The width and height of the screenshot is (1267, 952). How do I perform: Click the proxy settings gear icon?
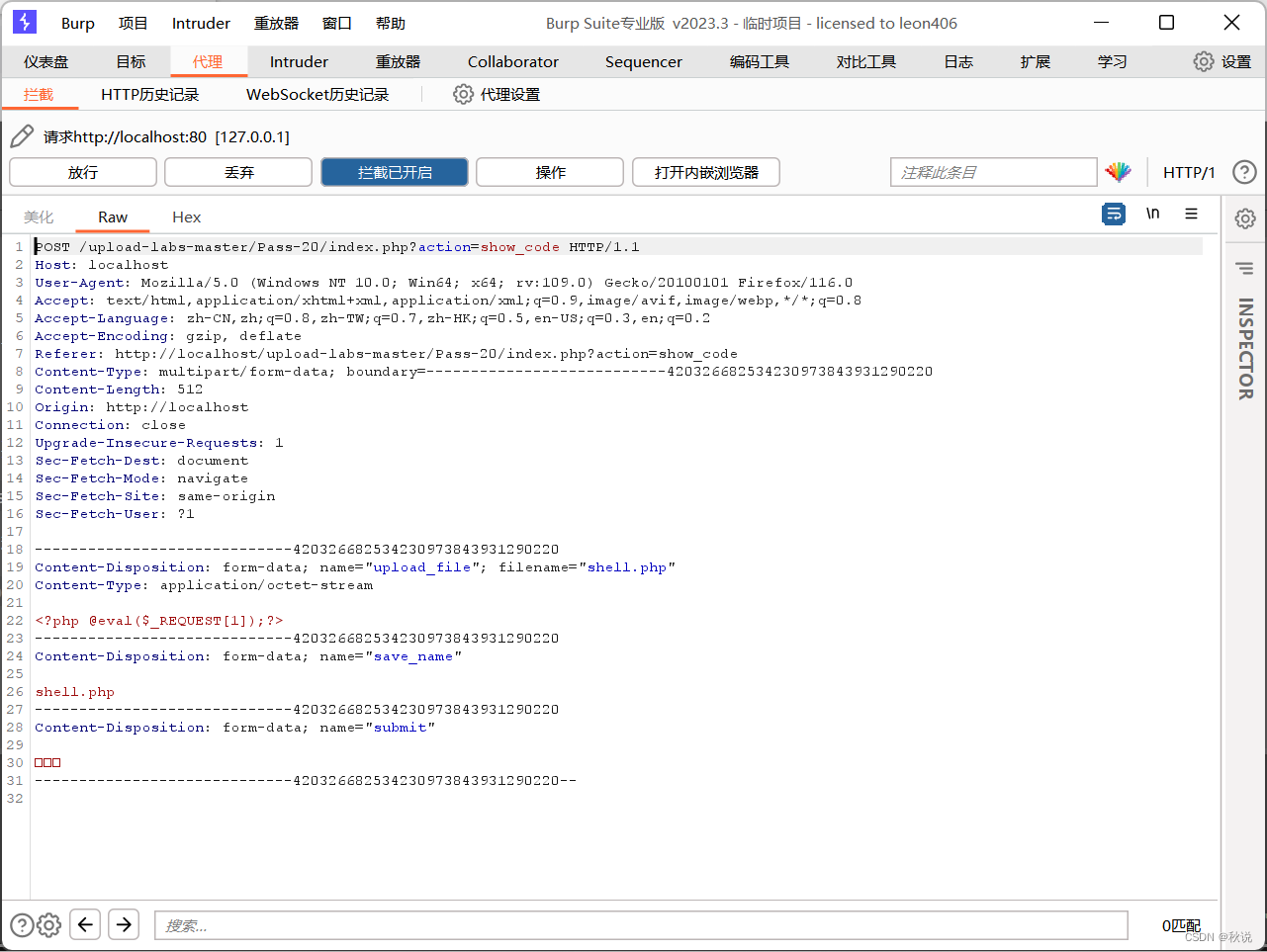[463, 94]
